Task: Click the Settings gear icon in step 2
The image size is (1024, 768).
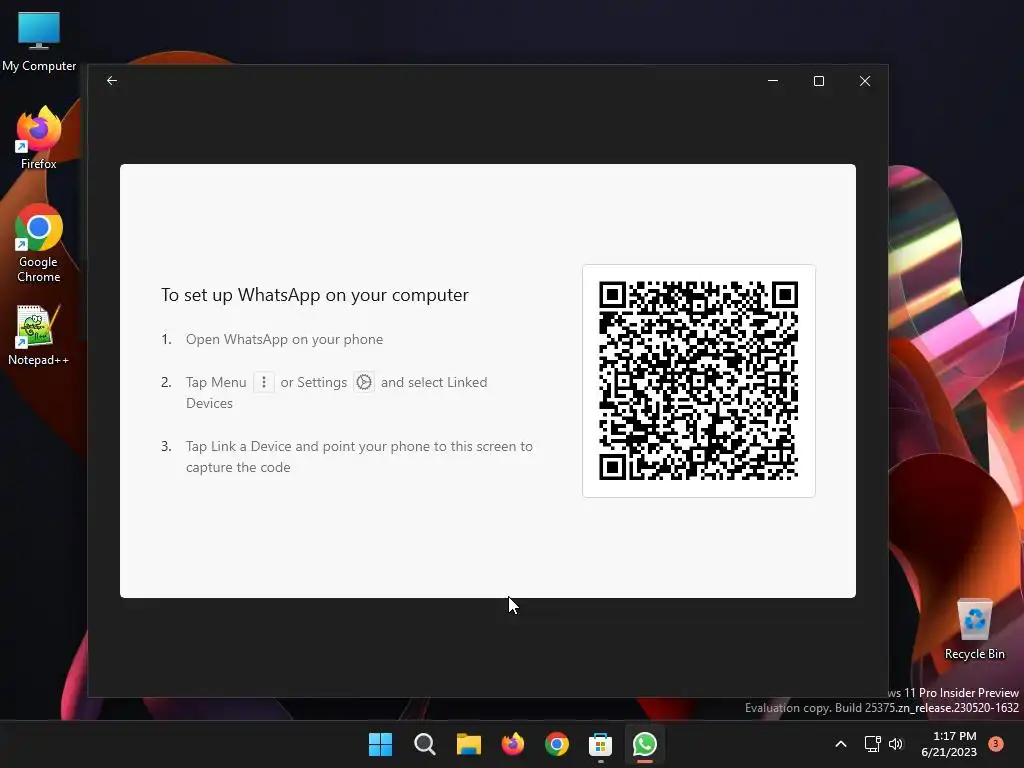Action: pyautogui.click(x=364, y=382)
